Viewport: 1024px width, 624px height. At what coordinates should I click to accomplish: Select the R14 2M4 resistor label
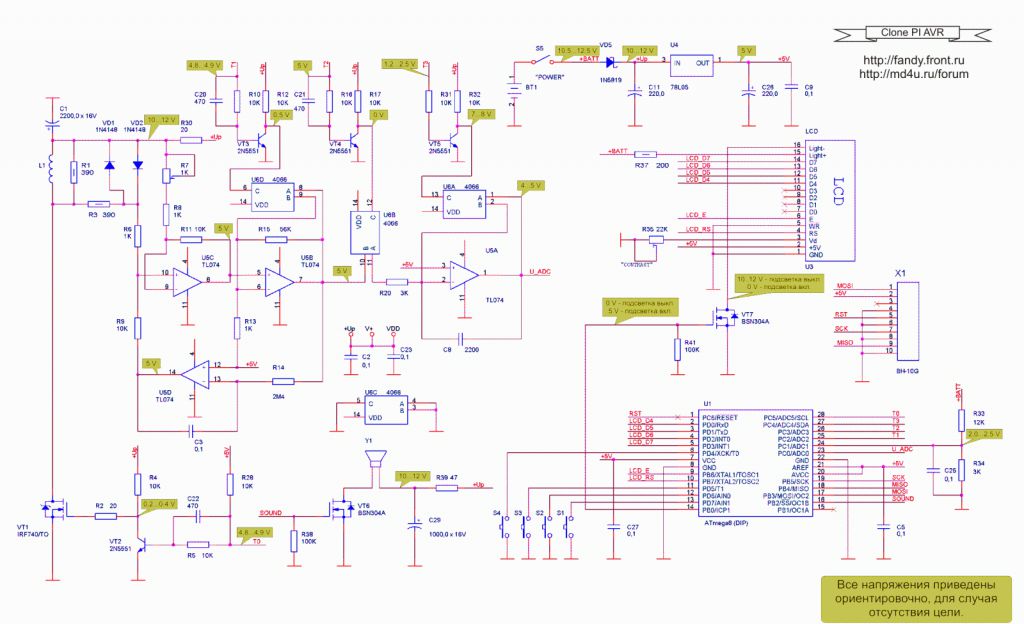278,381
